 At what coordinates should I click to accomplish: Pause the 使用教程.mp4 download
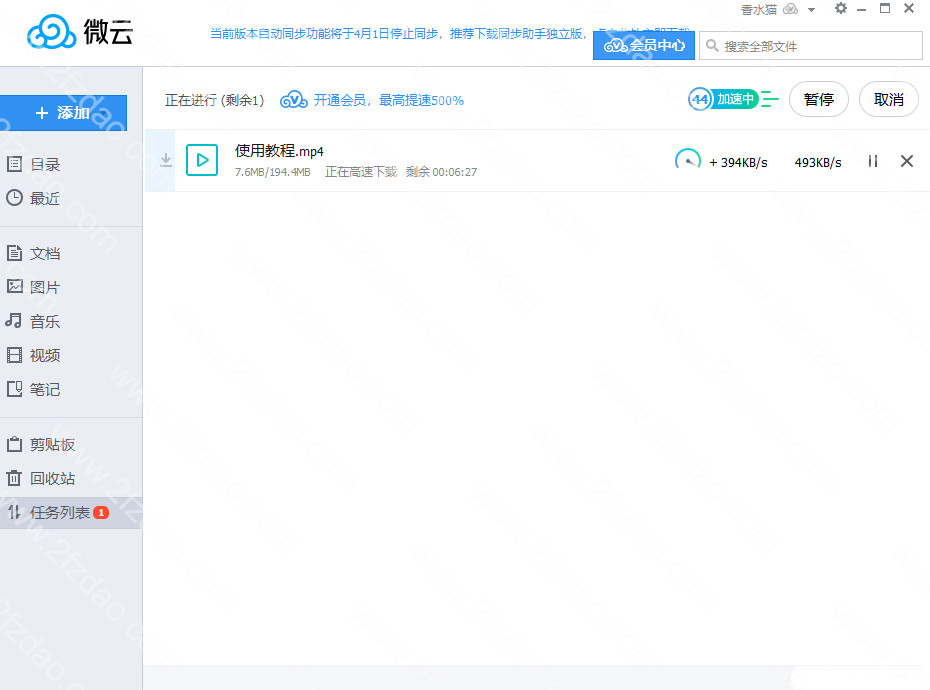[873, 161]
